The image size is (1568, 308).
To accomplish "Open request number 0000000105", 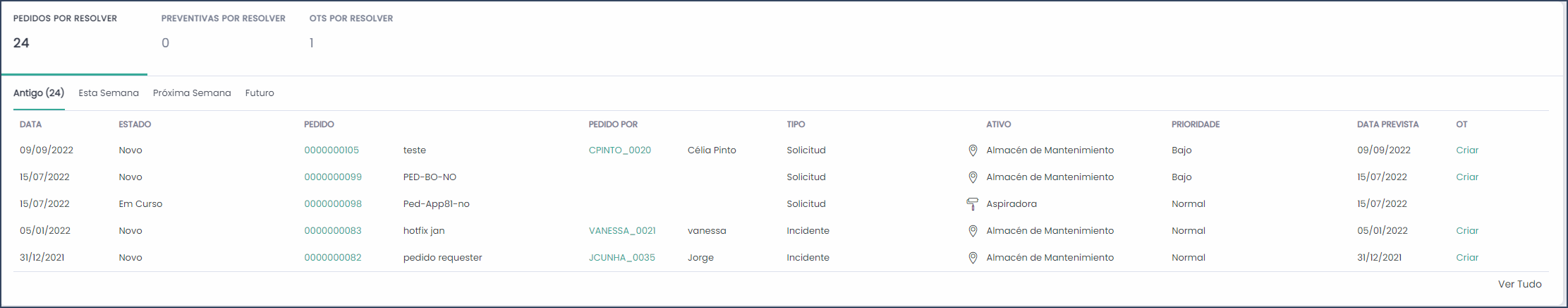I will point(332,150).
